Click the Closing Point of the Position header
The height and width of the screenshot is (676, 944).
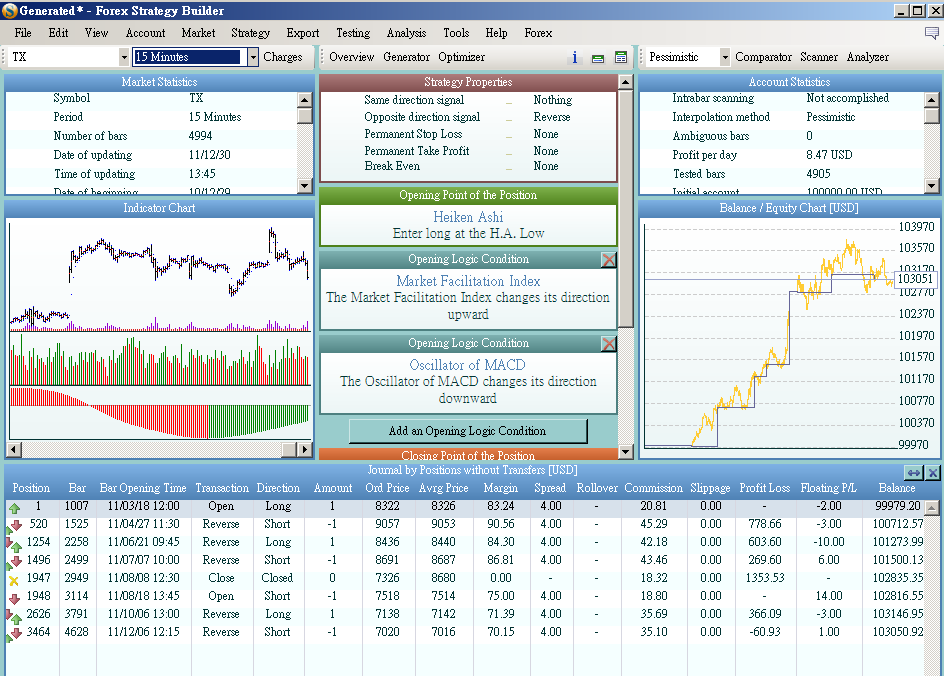[x=468, y=454]
